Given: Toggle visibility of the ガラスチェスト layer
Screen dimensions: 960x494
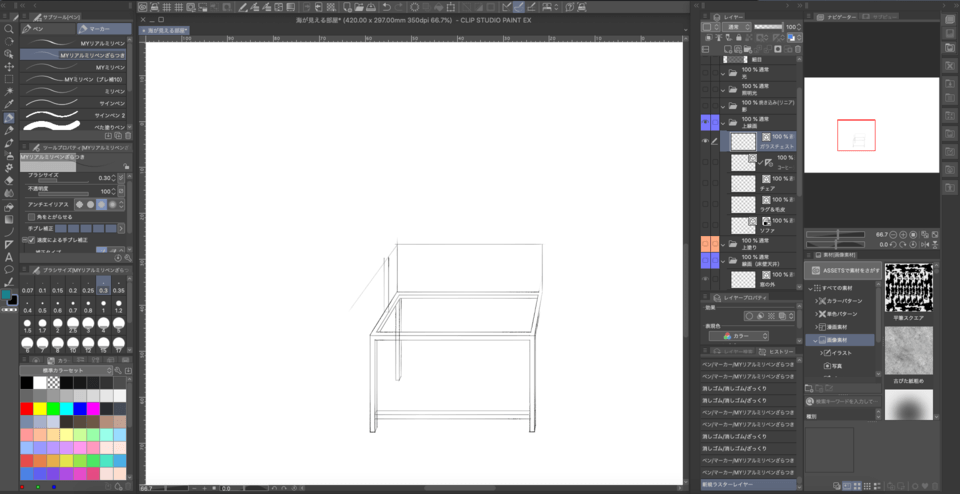Looking at the screenshot, I should tap(706, 142).
